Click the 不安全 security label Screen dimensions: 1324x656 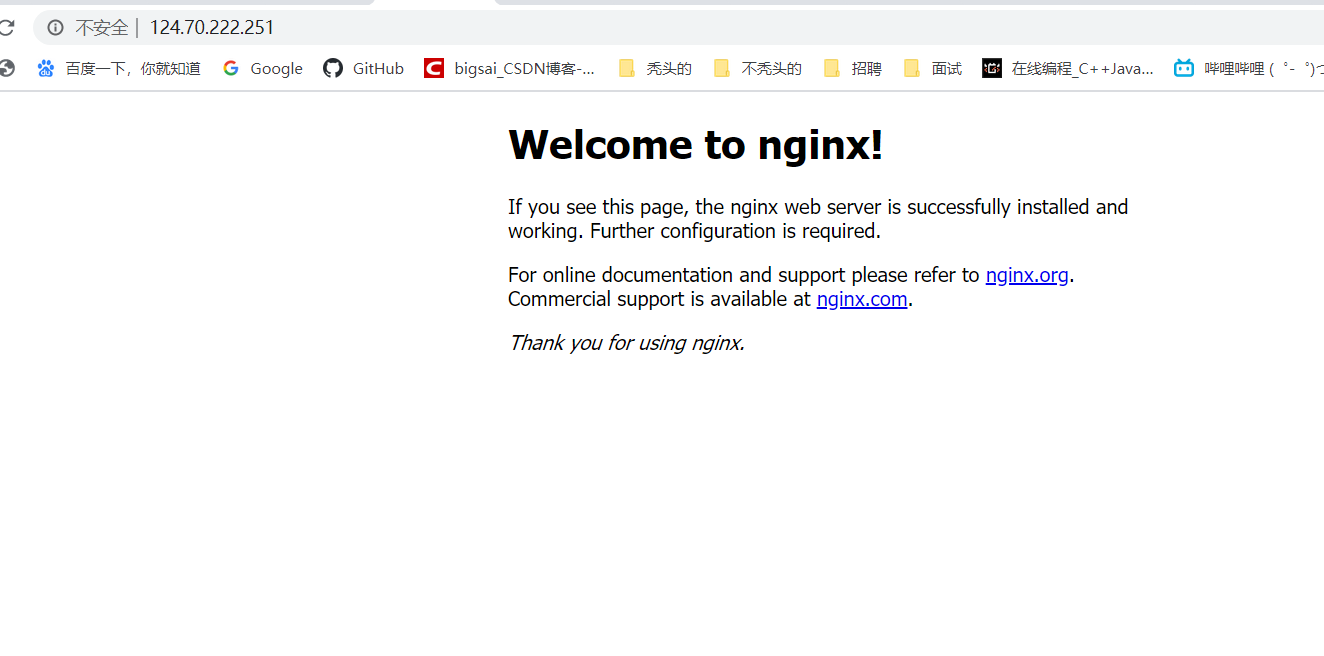tap(101, 27)
